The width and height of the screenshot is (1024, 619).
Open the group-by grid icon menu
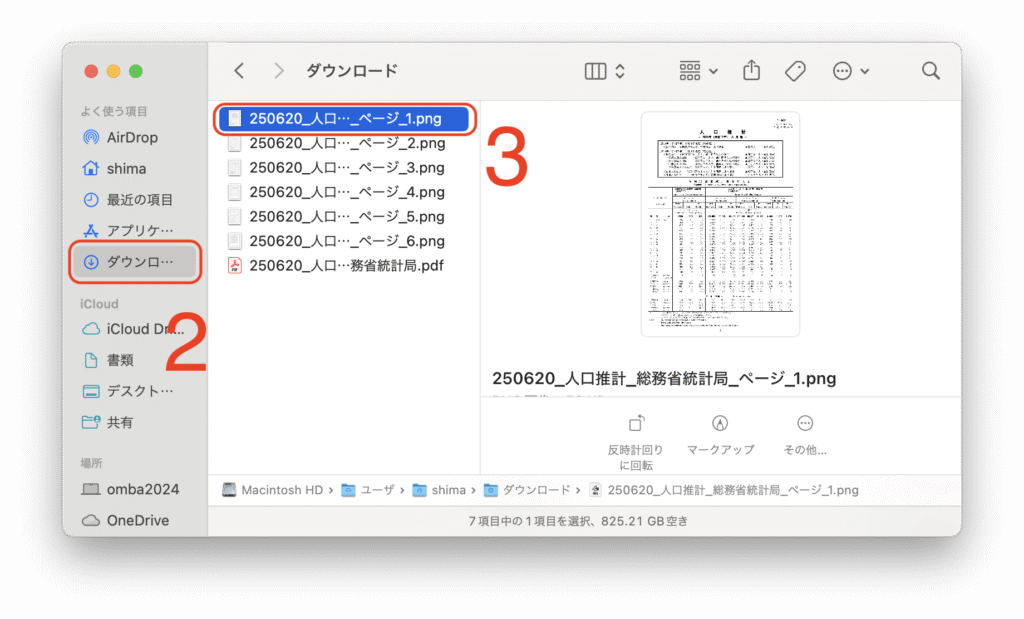coord(690,71)
